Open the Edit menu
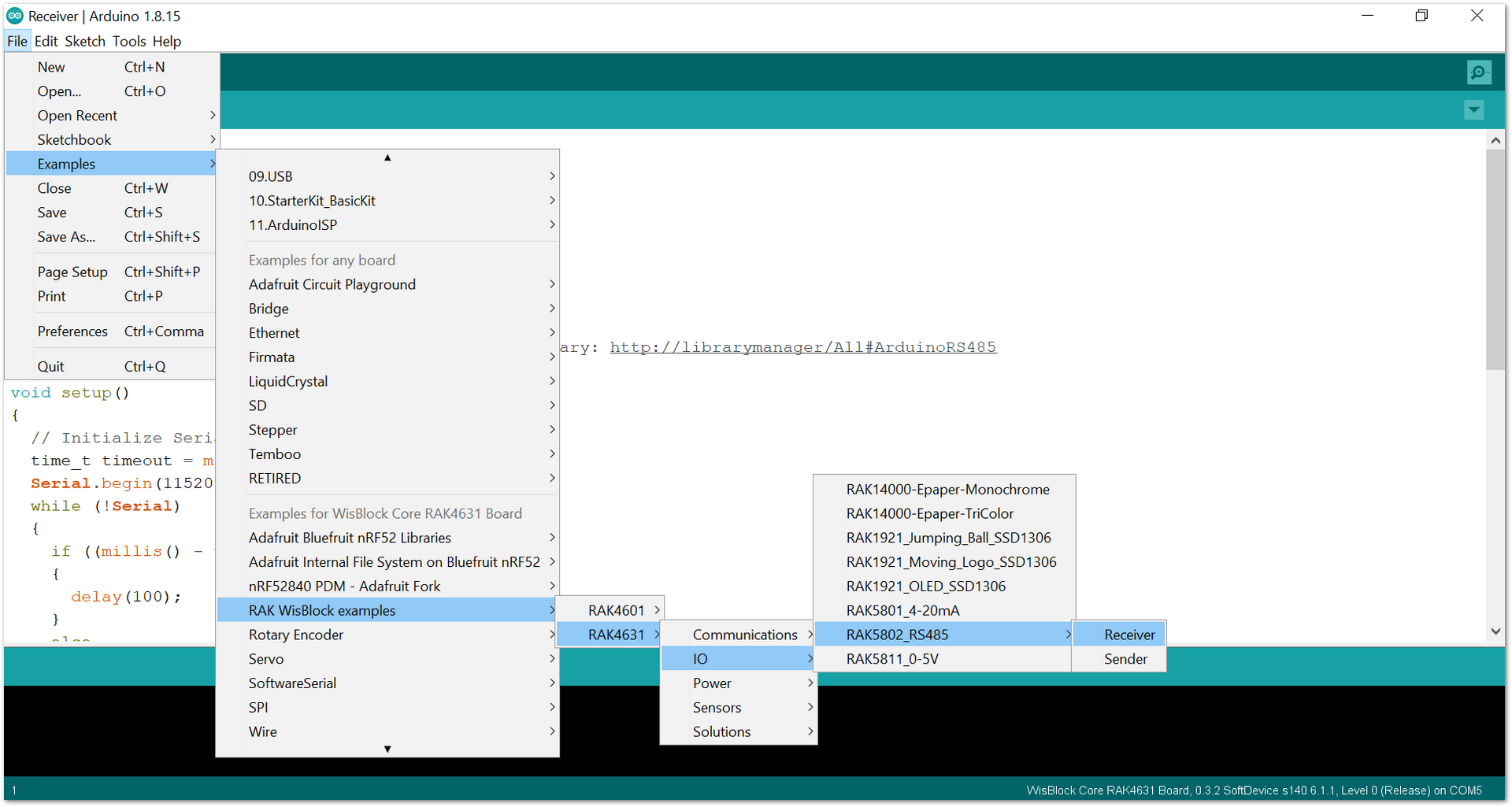Image resolution: width=1512 pixels, height=807 pixels. tap(46, 41)
